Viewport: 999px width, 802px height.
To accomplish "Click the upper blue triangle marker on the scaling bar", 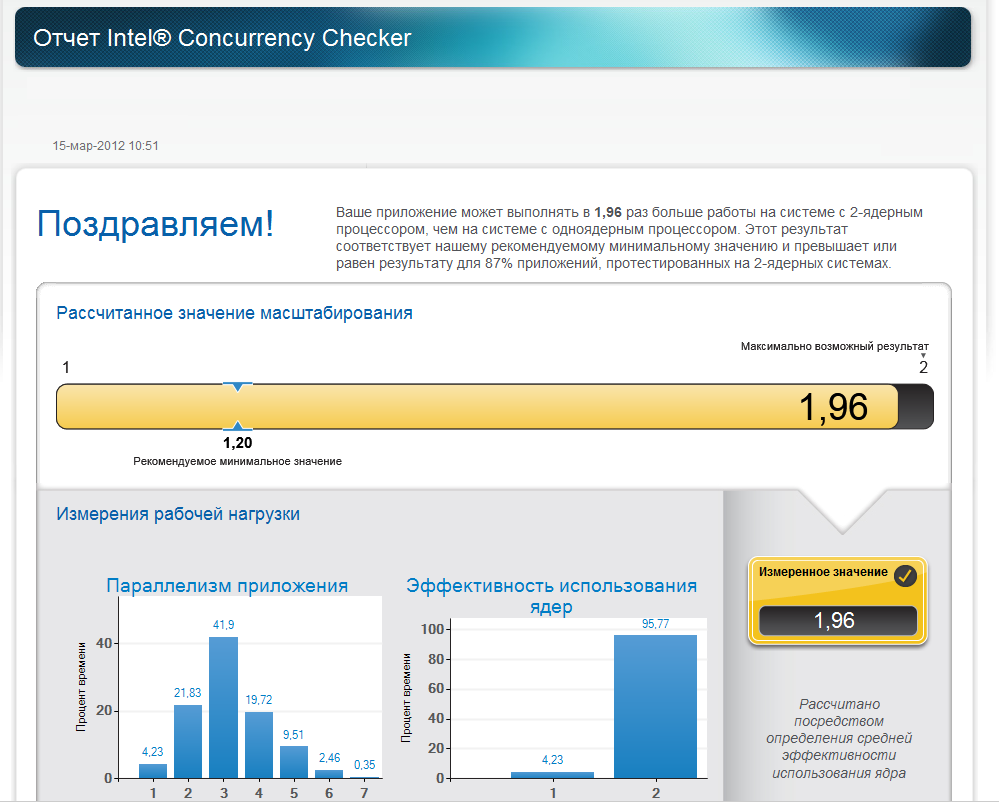I will 238,387.
